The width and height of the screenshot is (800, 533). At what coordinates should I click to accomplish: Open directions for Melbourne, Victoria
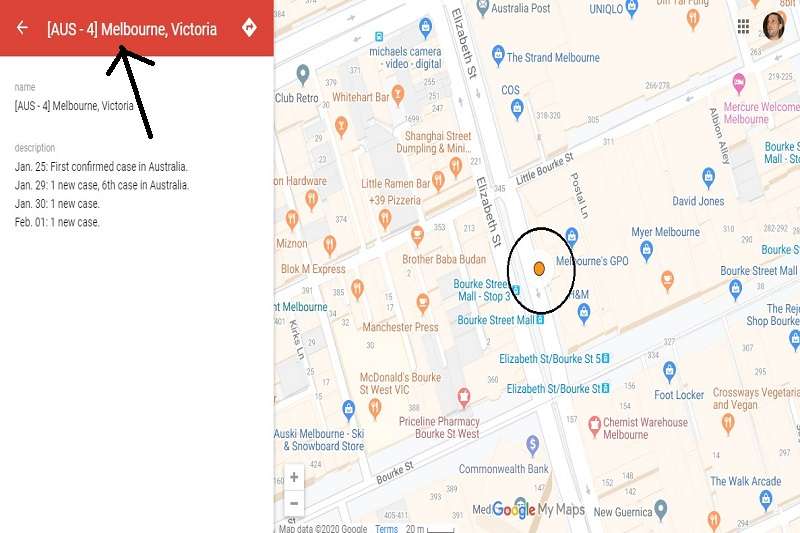tap(249, 27)
